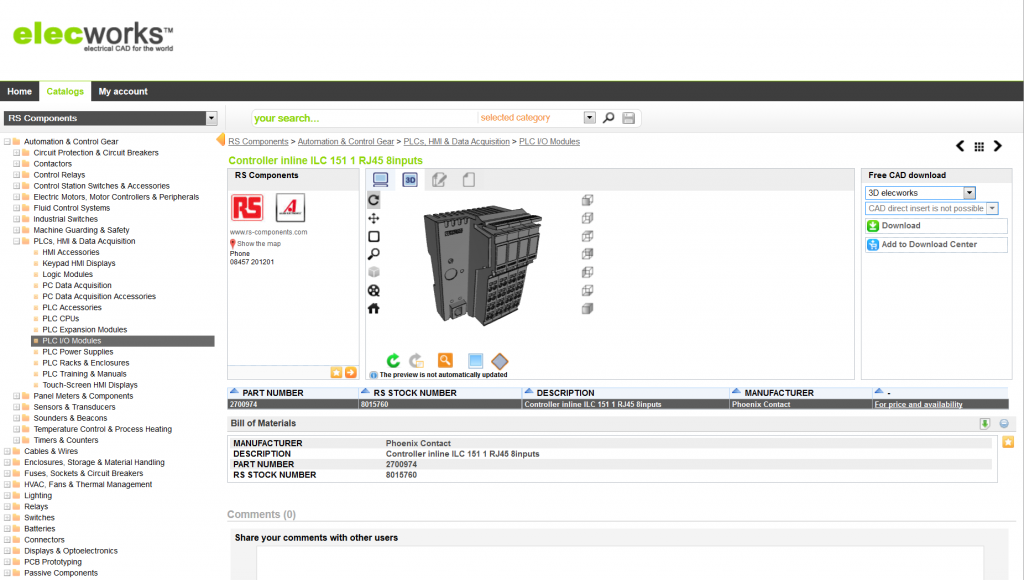The image size is (1024, 580).
Task: Sort by the MANUFACTURER column header
Action: pyautogui.click(x=779, y=393)
